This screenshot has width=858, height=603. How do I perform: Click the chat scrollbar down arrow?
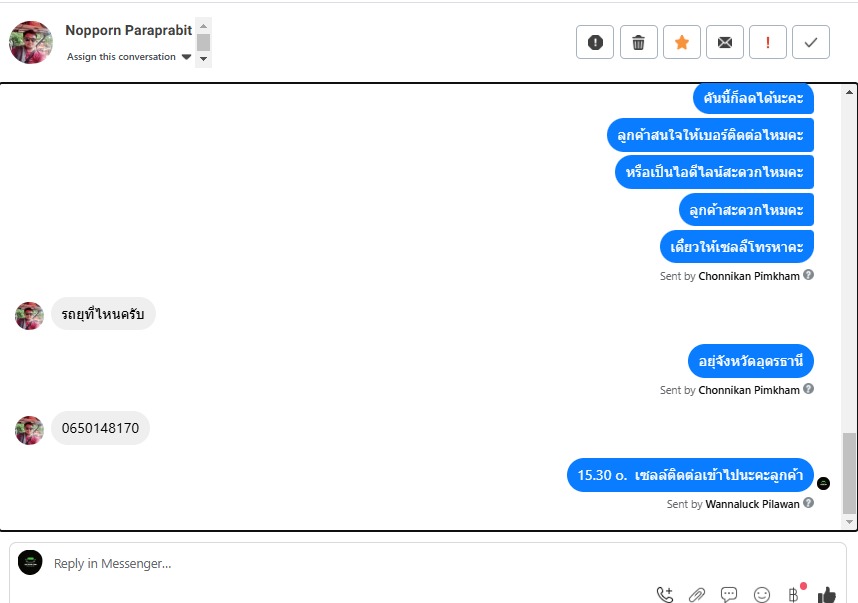(849, 522)
